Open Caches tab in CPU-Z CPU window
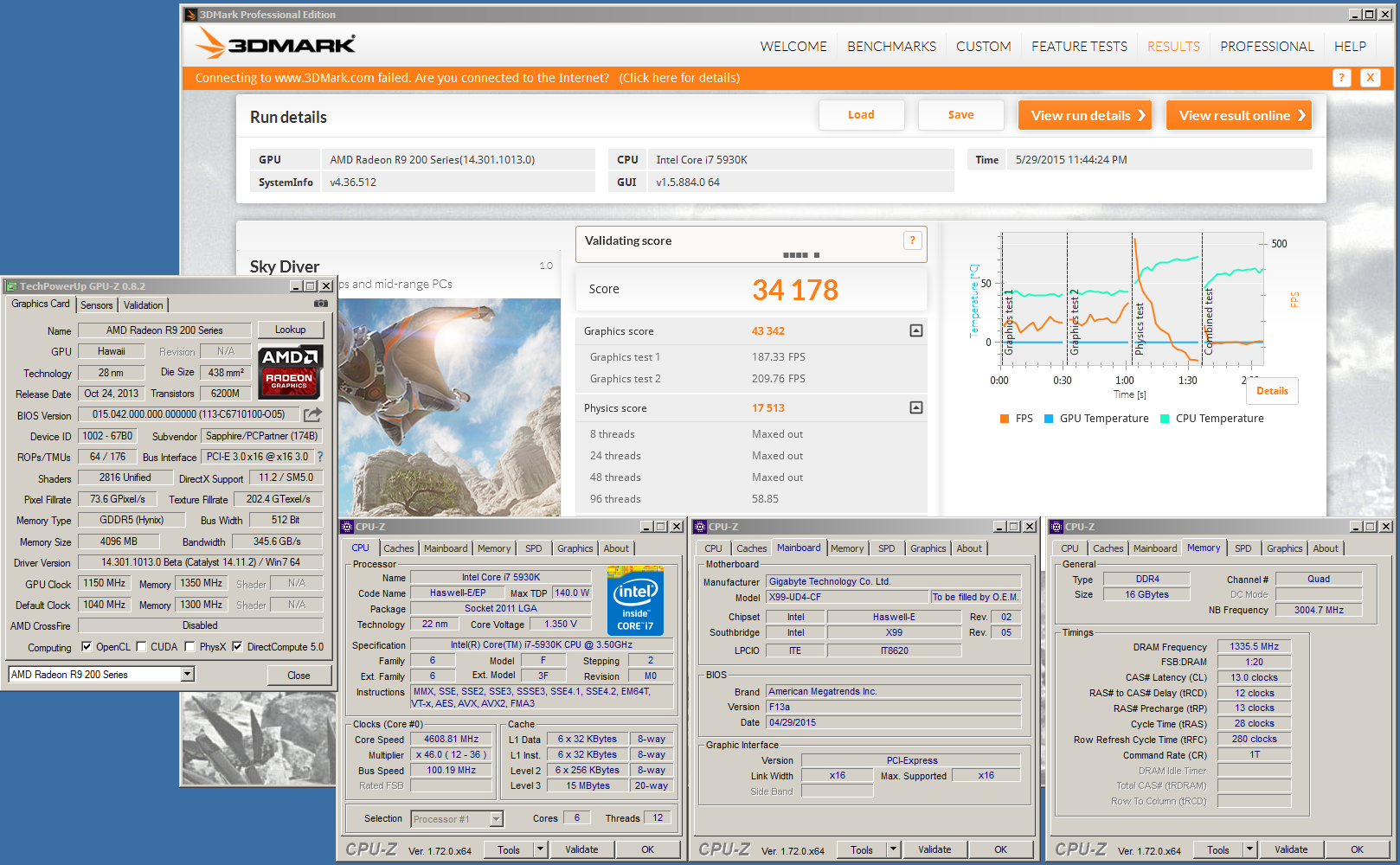This screenshot has height=865, width=1400. [x=398, y=548]
